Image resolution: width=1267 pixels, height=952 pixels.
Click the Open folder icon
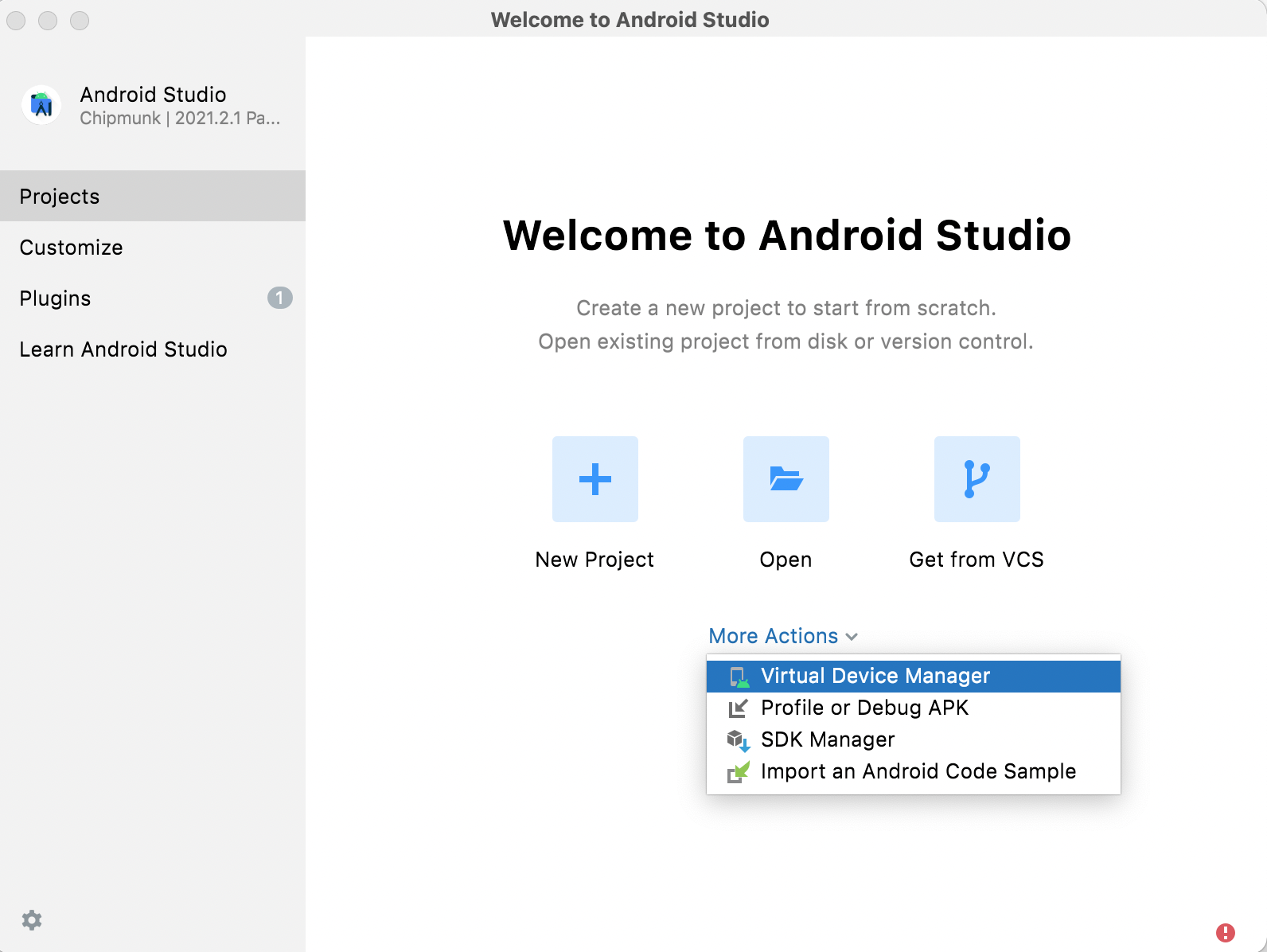786,479
